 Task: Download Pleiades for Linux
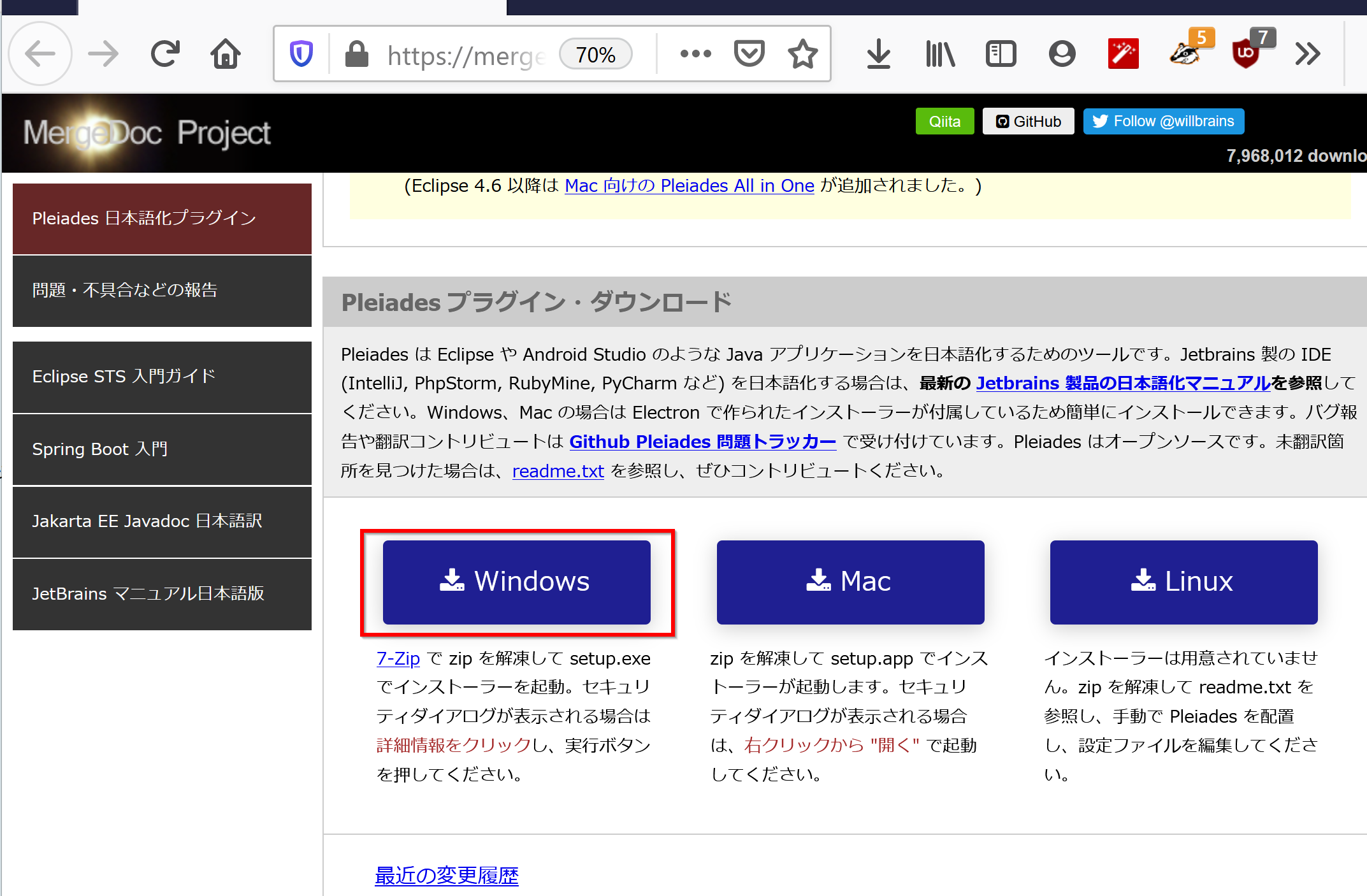pos(1183,582)
